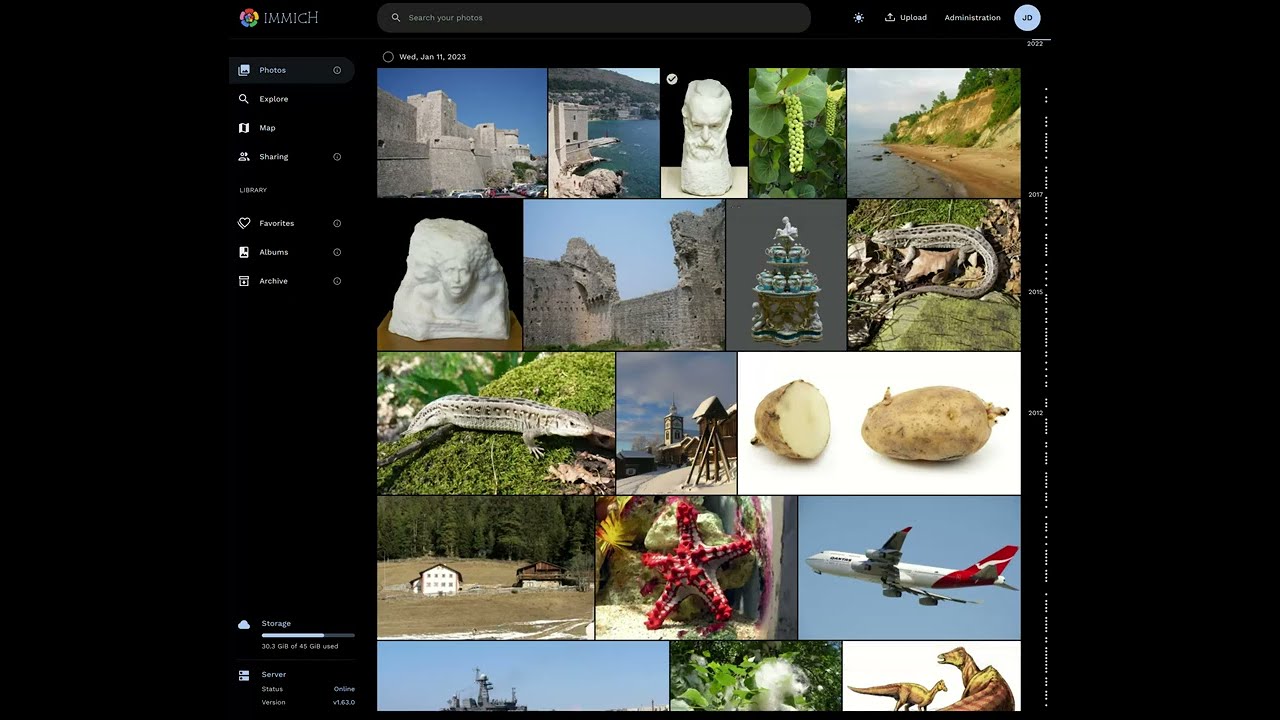Open the alpine farmhouse photo
Image resolution: width=1280 pixels, height=720 pixels.
pyautogui.click(x=485, y=567)
